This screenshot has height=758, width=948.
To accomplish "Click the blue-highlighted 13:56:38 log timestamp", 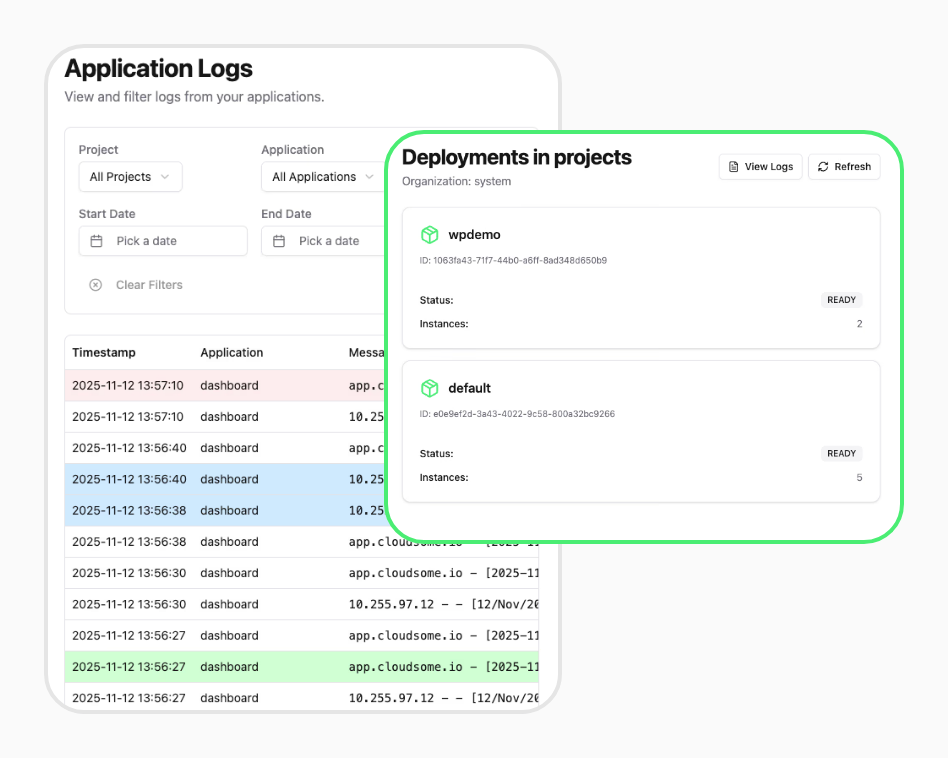I will coord(129,511).
